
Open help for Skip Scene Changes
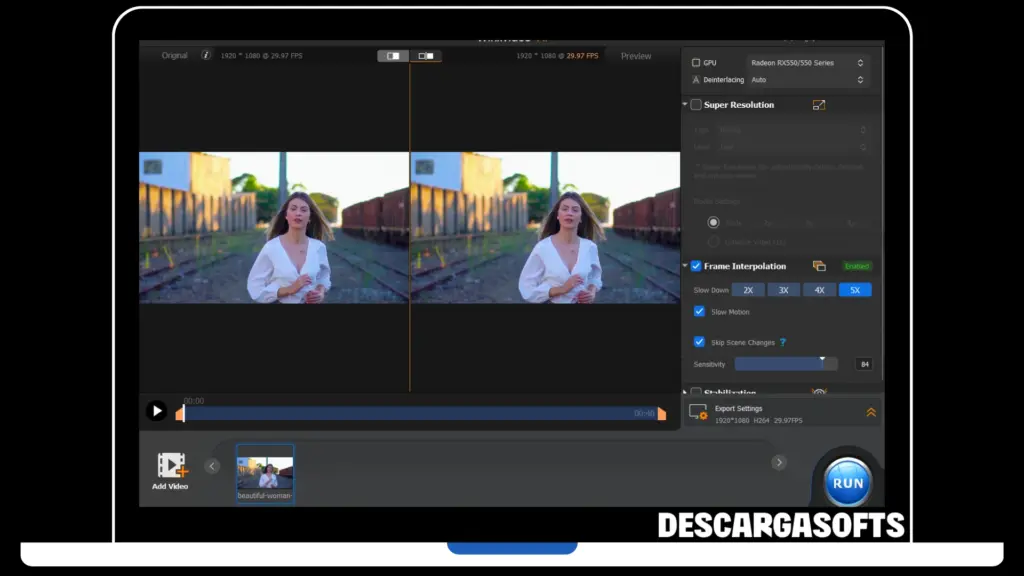(782, 342)
